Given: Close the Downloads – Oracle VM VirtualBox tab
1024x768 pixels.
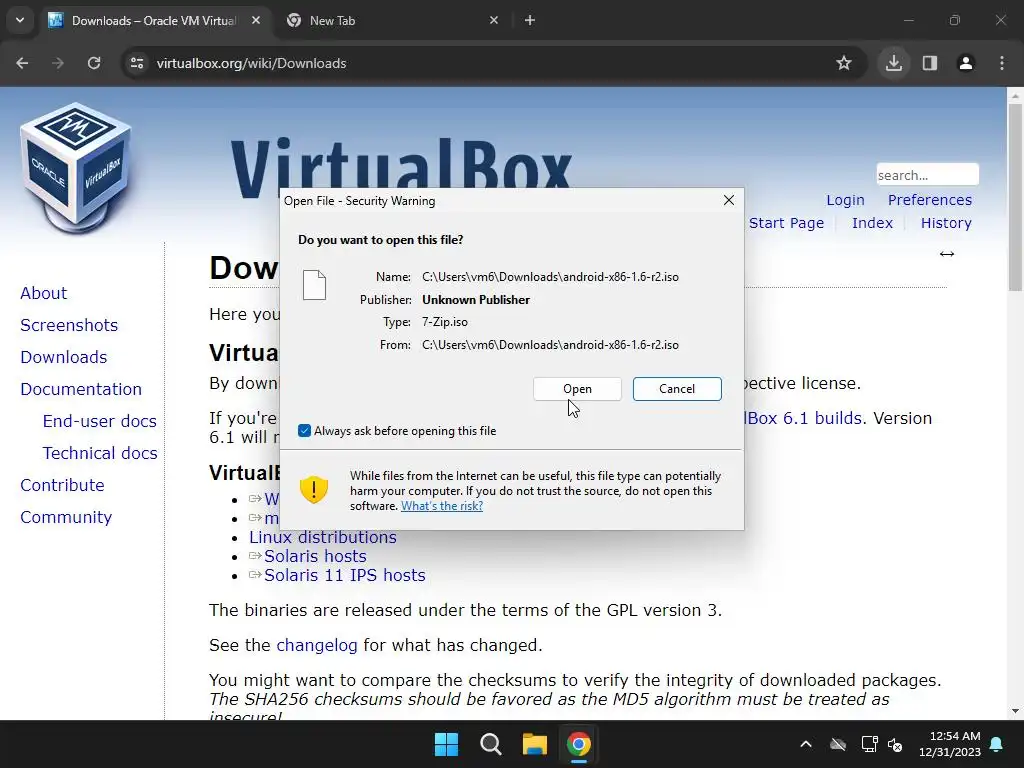Looking at the screenshot, I should pyautogui.click(x=256, y=20).
